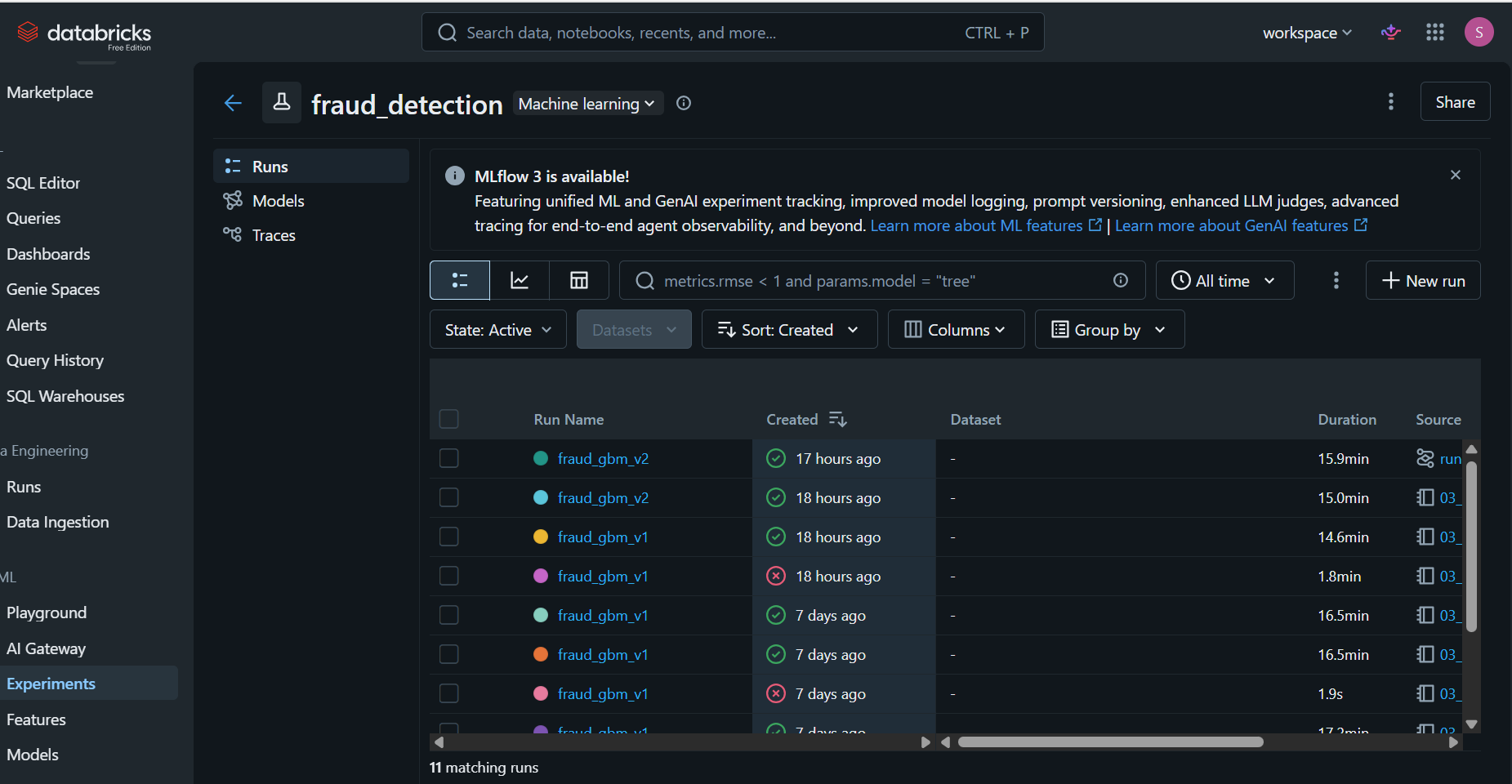
Task: Check the fraud_gbm_v2 run from 17 hours ago
Action: [x=448, y=458]
